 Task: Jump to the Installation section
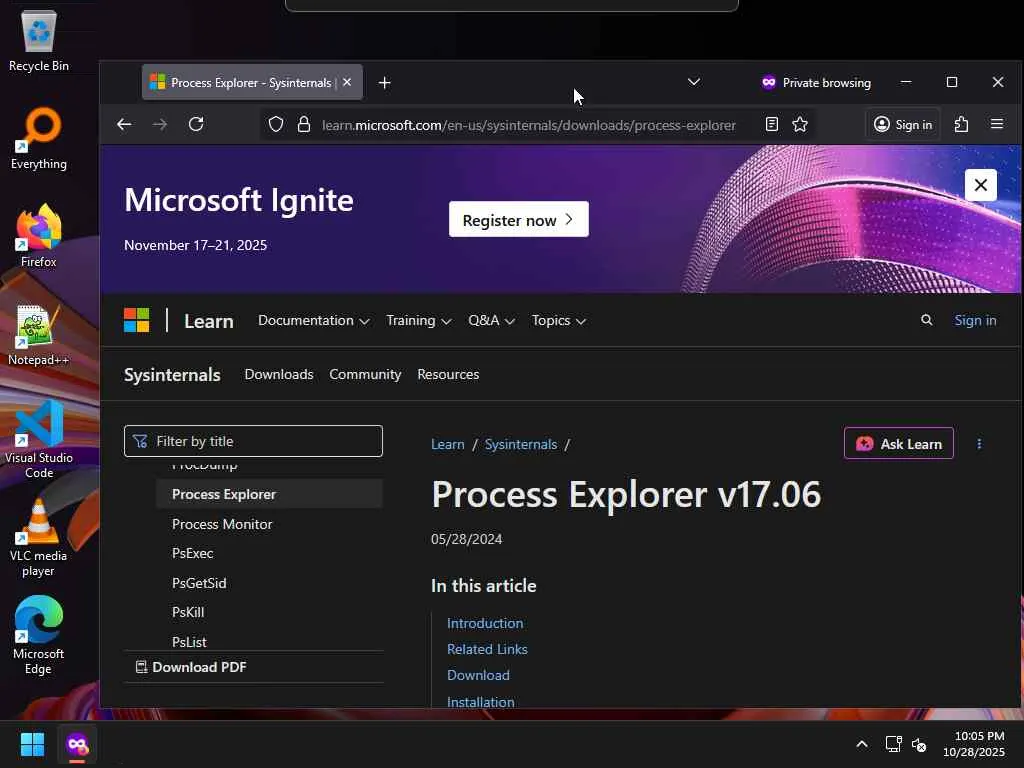pos(481,702)
